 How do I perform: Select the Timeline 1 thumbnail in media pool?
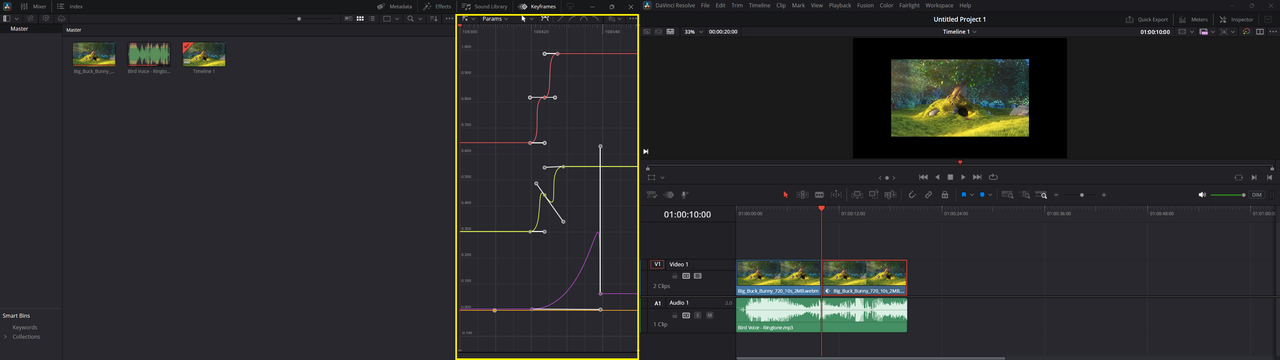(x=204, y=54)
